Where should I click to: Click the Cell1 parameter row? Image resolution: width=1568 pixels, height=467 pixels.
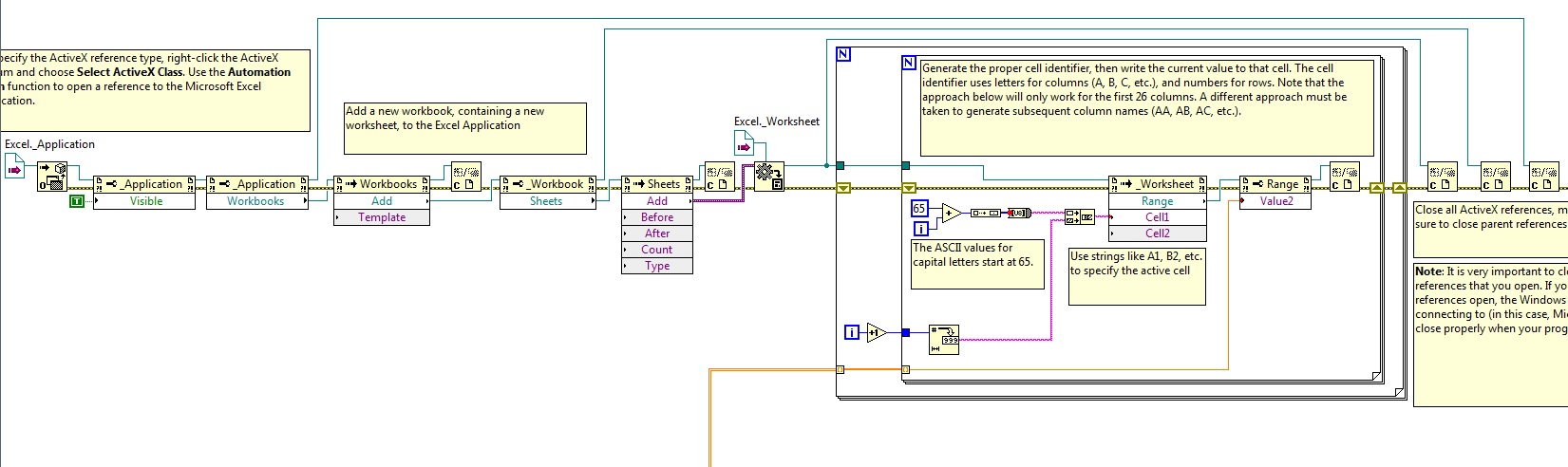1158,217
